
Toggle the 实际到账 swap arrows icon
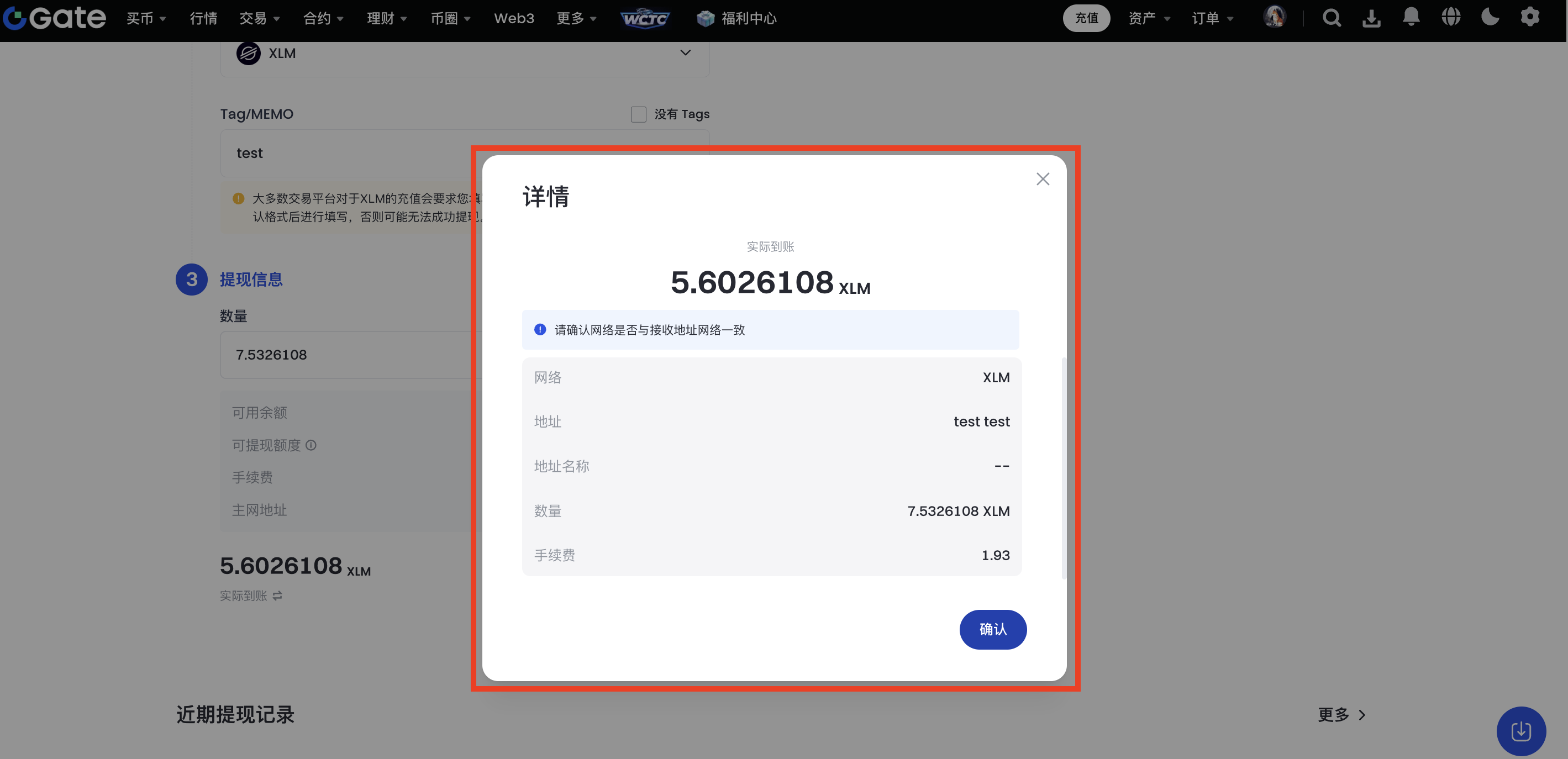click(x=277, y=595)
